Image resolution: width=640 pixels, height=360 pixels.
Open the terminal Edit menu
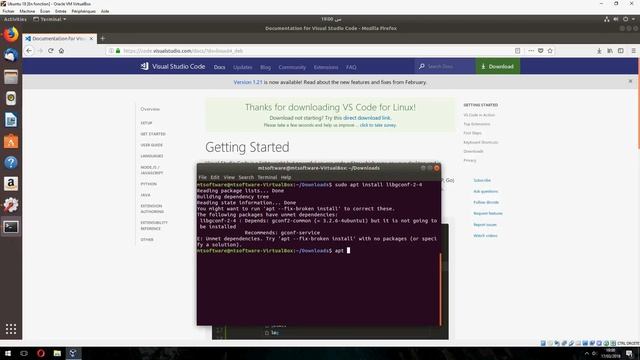coord(215,177)
